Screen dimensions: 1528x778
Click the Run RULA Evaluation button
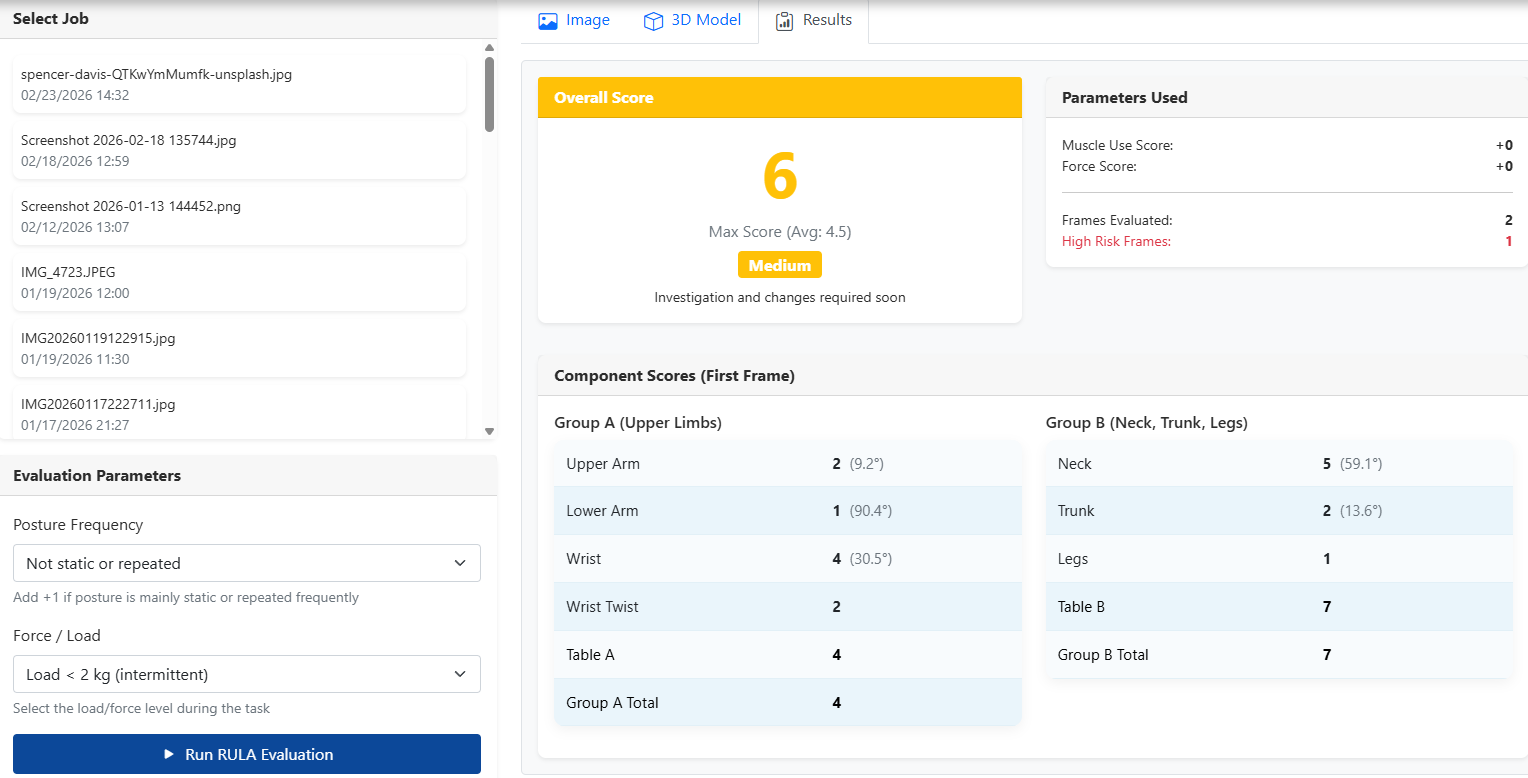(x=246, y=754)
